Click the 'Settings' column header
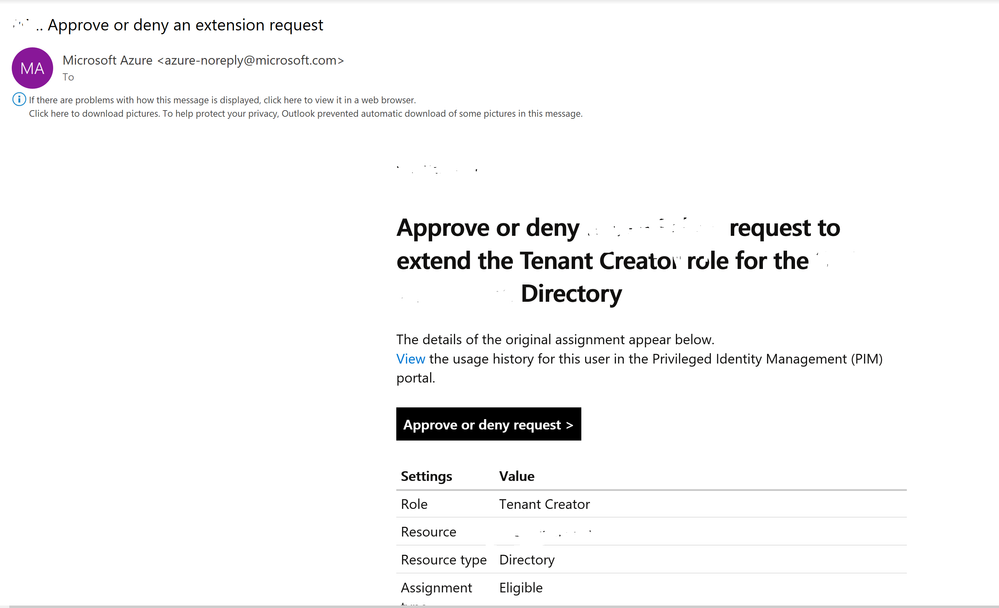999x608 pixels. click(426, 476)
